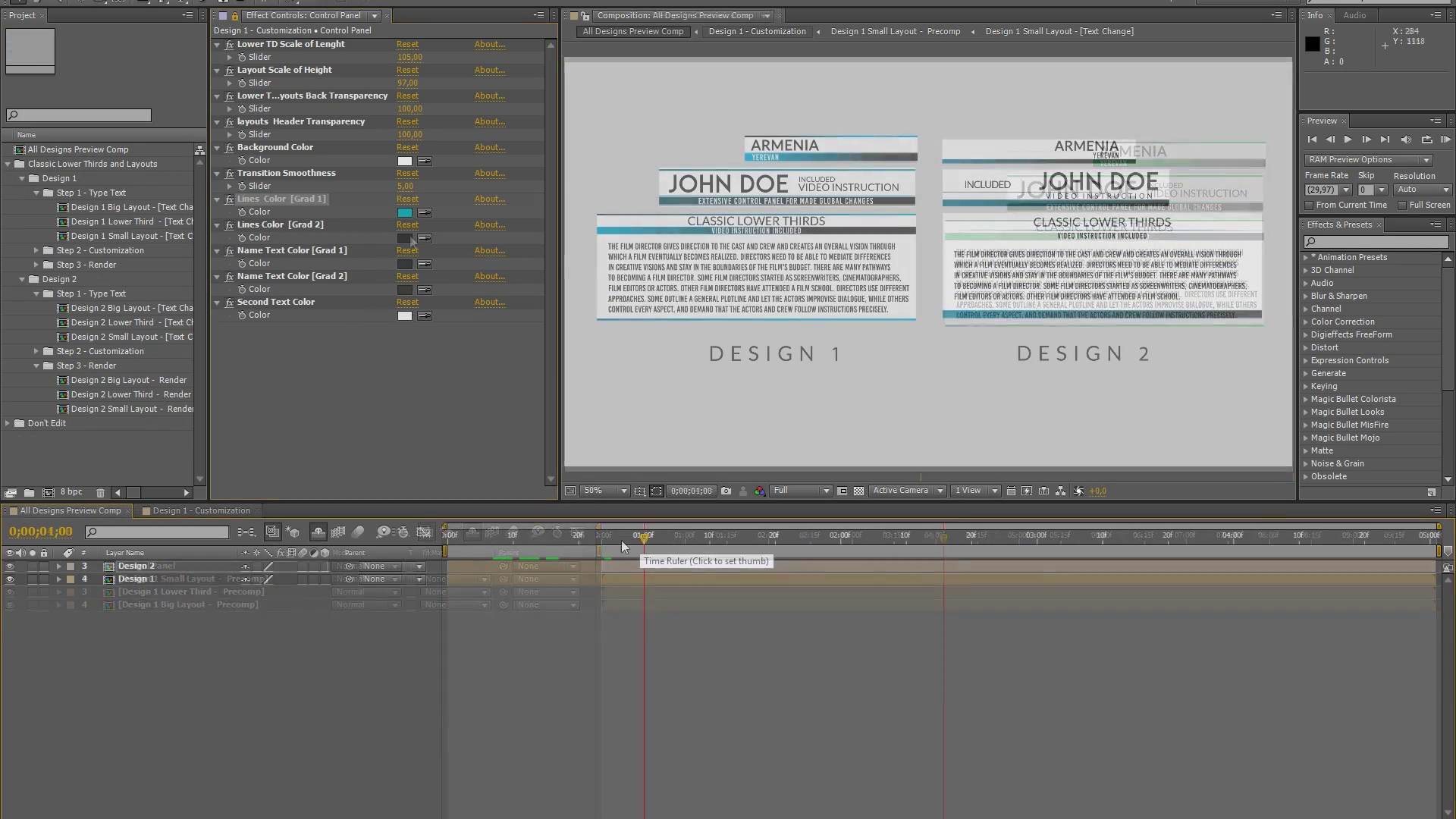The height and width of the screenshot is (819, 1456).
Task: Open the 50% magnification dropdown
Action: 604,491
